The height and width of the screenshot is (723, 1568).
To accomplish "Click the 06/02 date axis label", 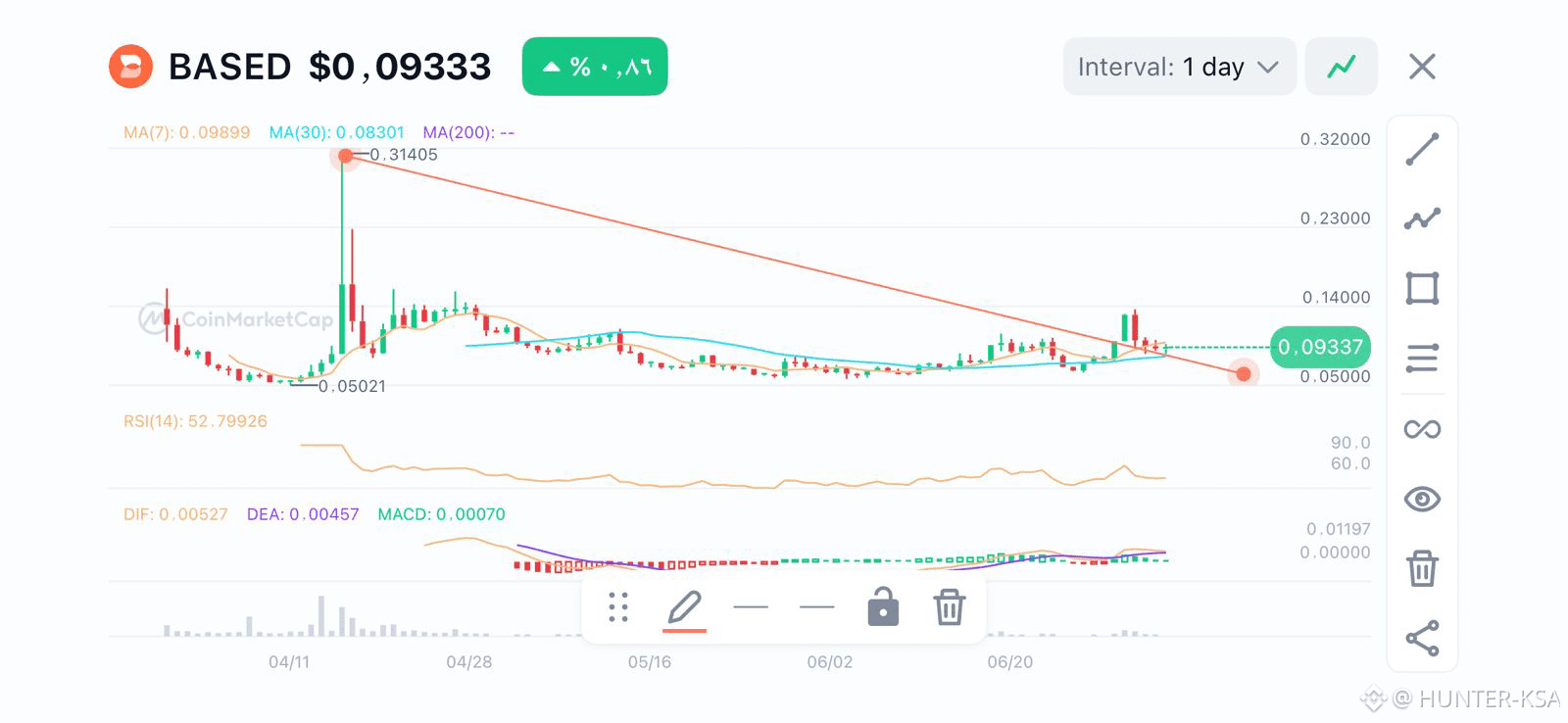I will point(830,662).
